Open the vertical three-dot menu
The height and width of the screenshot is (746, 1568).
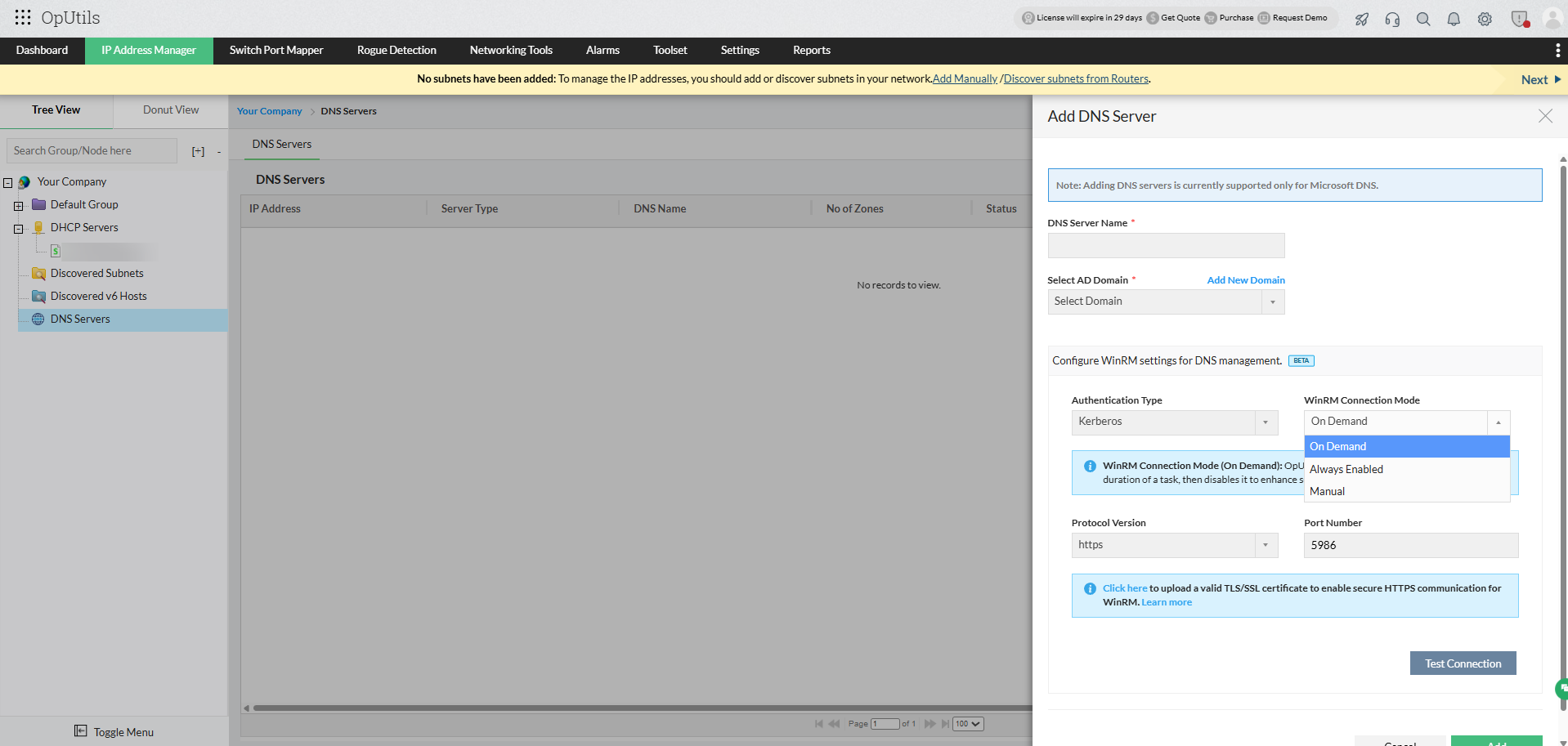pos(1557,51)
